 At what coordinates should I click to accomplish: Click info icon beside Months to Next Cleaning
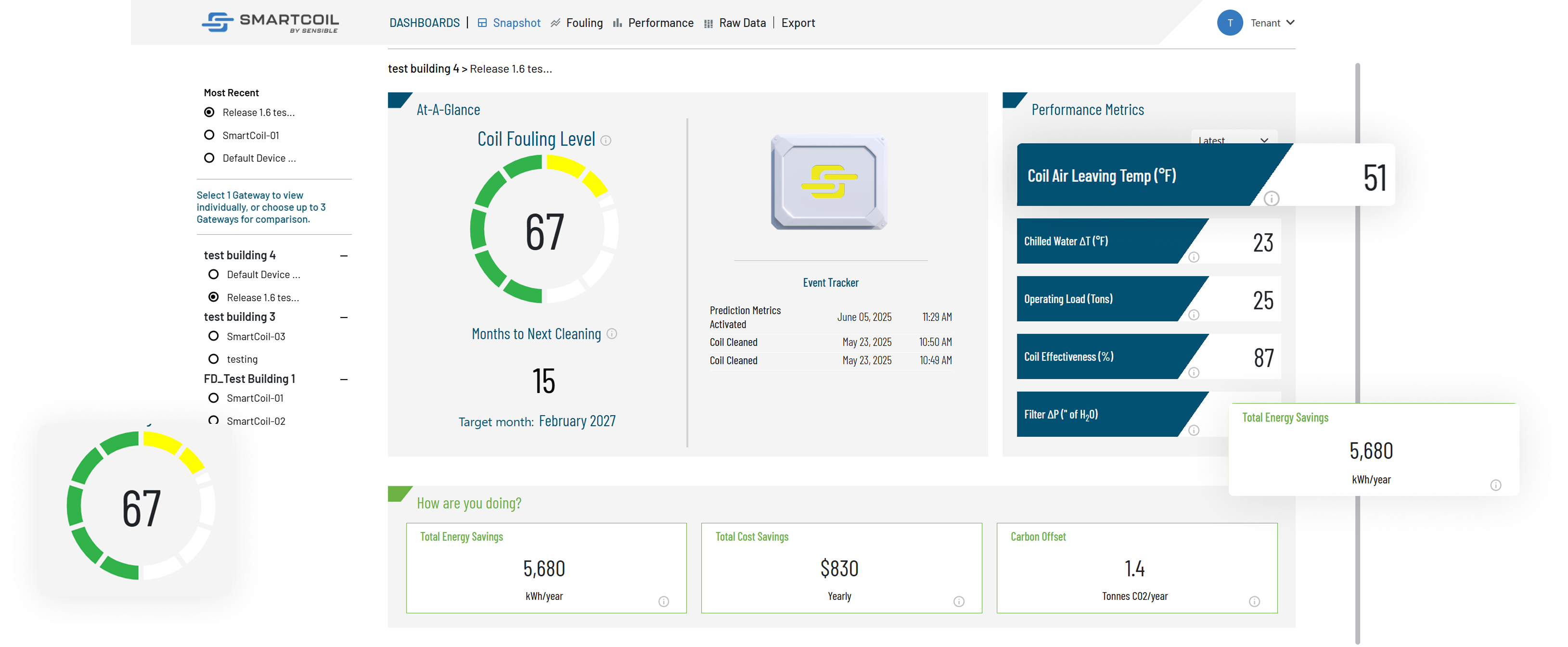612,333
